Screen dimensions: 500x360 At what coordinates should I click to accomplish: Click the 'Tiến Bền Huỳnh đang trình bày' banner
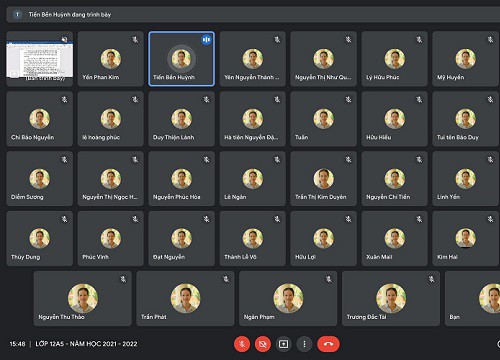(253, 14)
